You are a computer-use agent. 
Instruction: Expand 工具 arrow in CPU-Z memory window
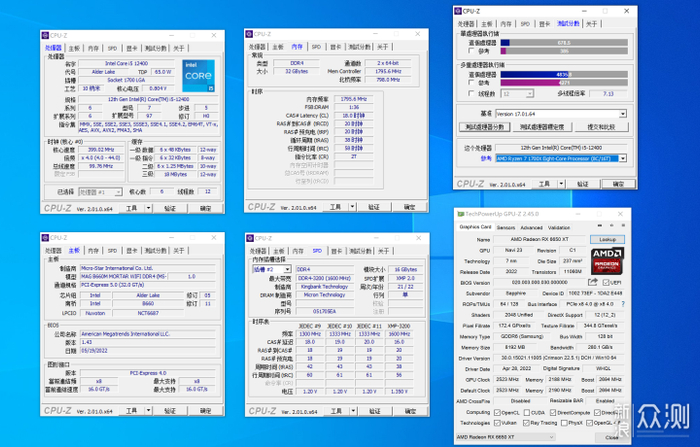tap(352, 207)
